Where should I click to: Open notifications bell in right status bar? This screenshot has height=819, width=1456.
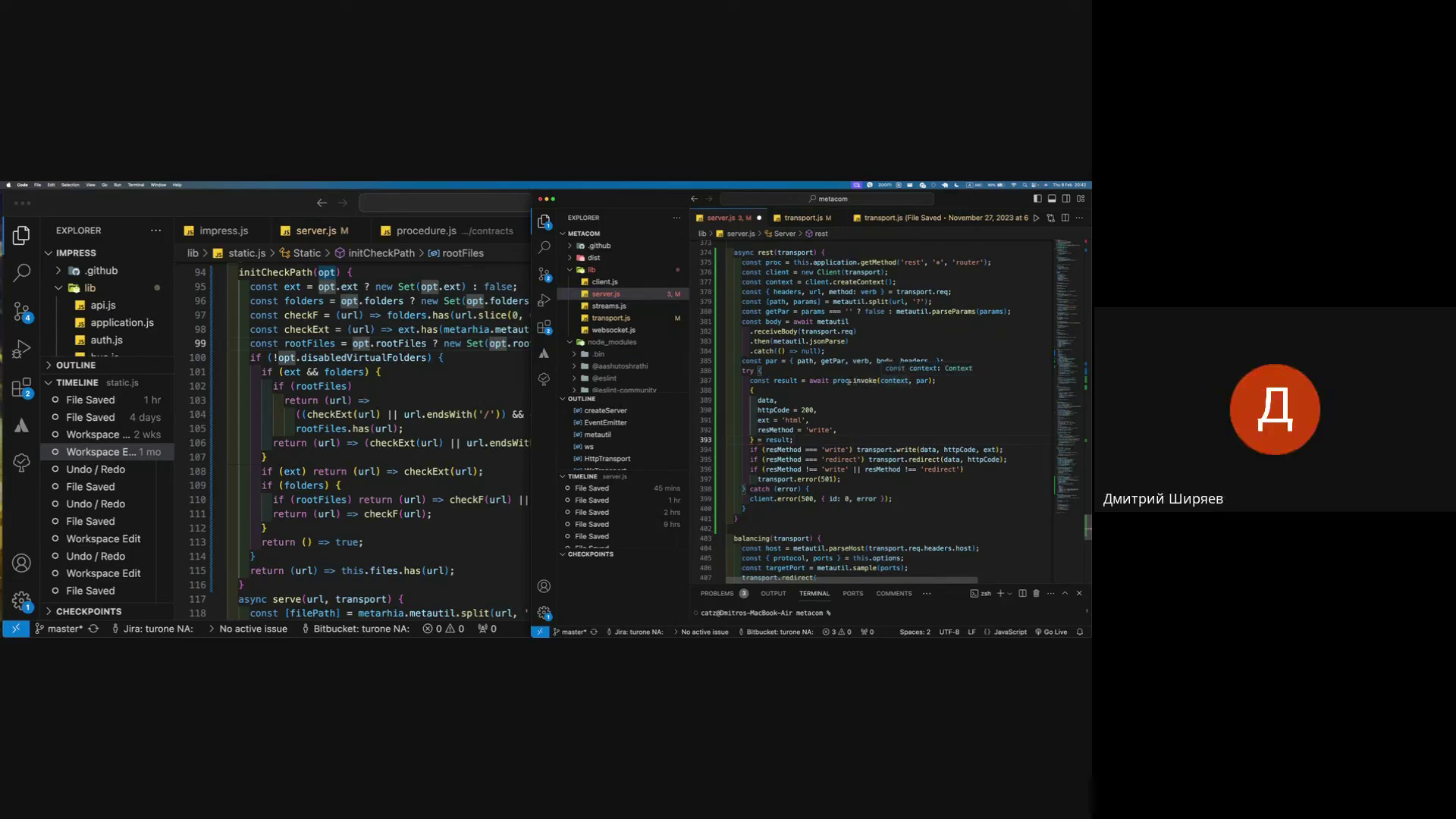point(1080,632)
